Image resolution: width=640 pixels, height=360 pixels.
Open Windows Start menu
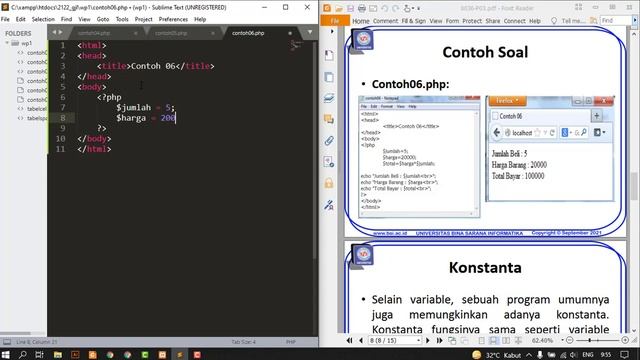6,354
